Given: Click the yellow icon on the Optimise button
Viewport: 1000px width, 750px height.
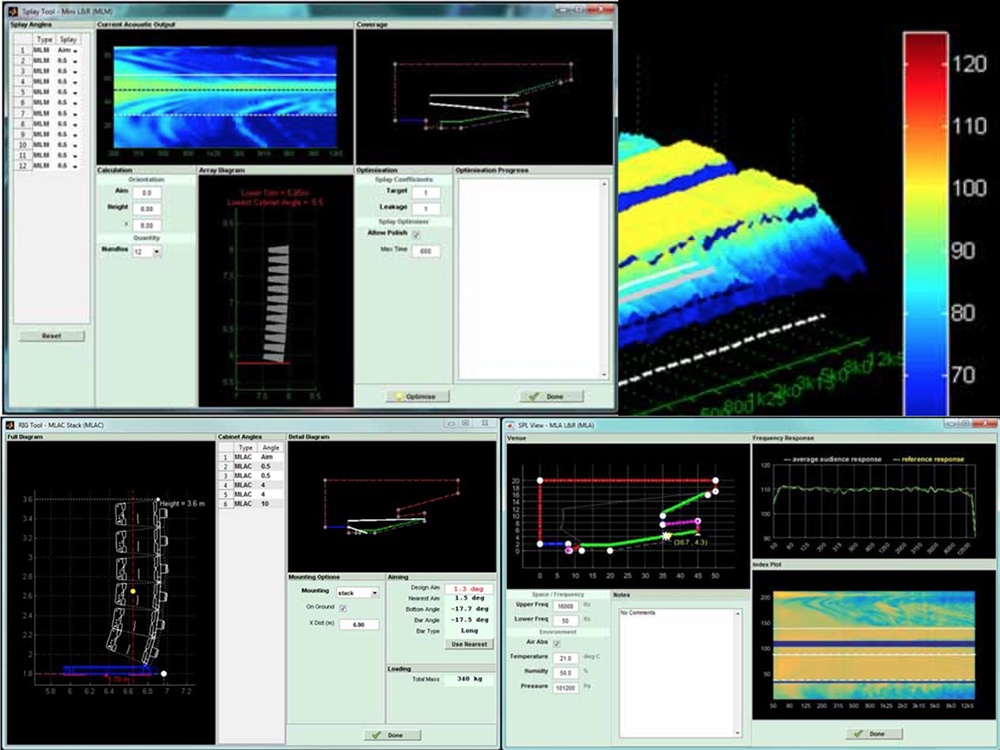Looking at the screenshot, I should (x=398, y=395).
